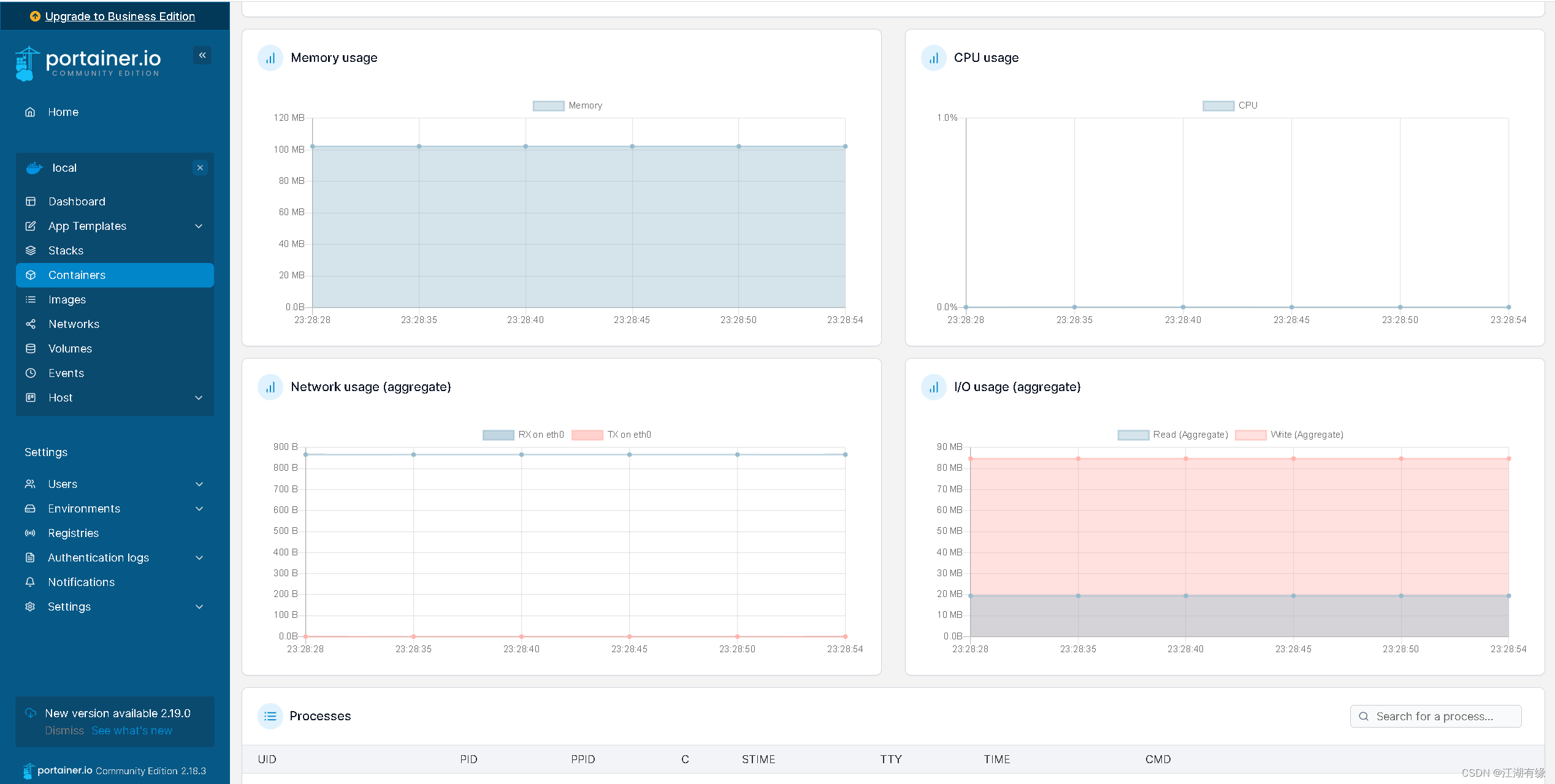Toggle the RX on eth0 legend swatch
The image size is (1555, 784).
tap(499, 435)
